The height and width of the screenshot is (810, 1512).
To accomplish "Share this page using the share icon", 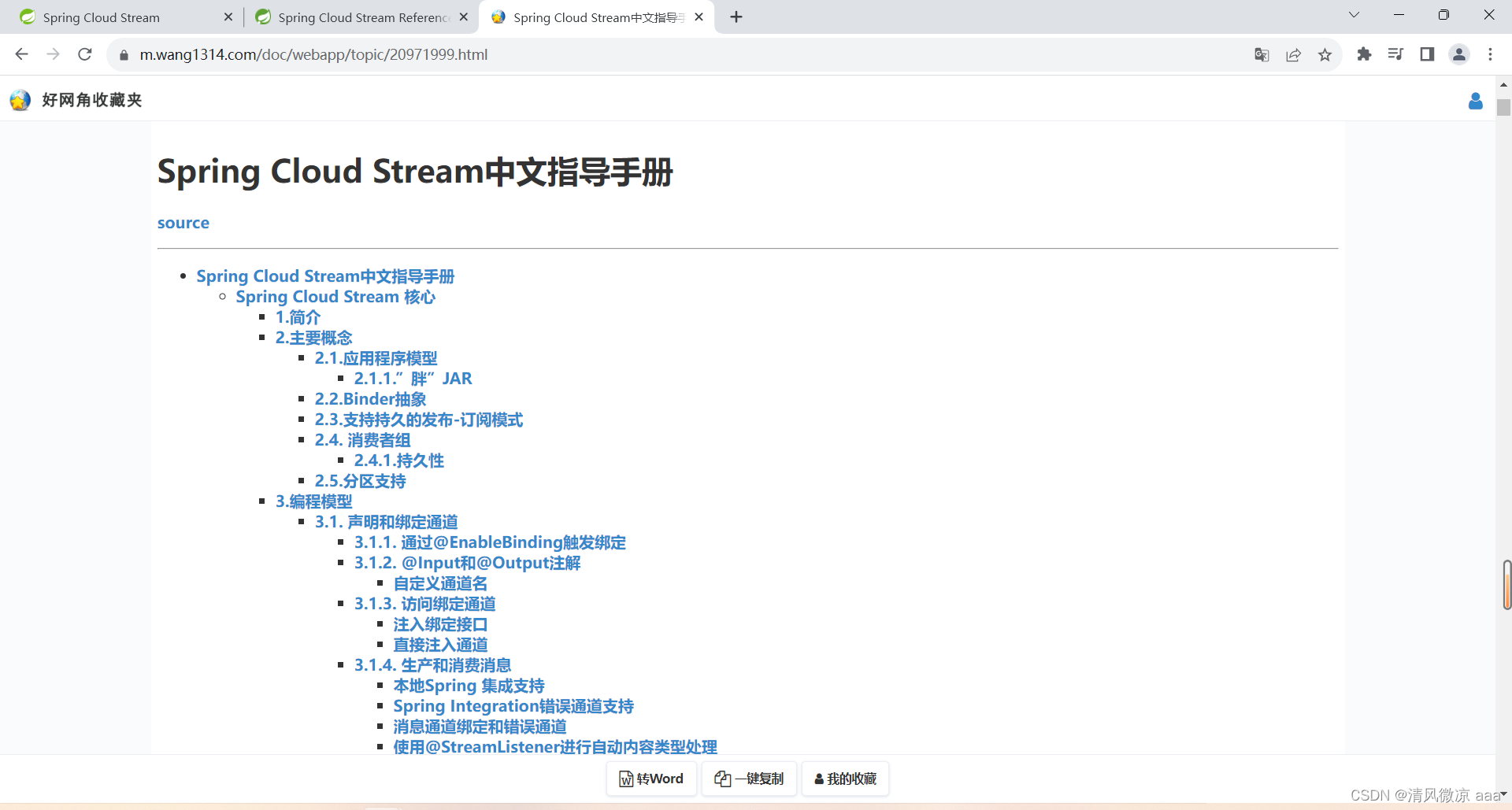I will coord(1293,54).
